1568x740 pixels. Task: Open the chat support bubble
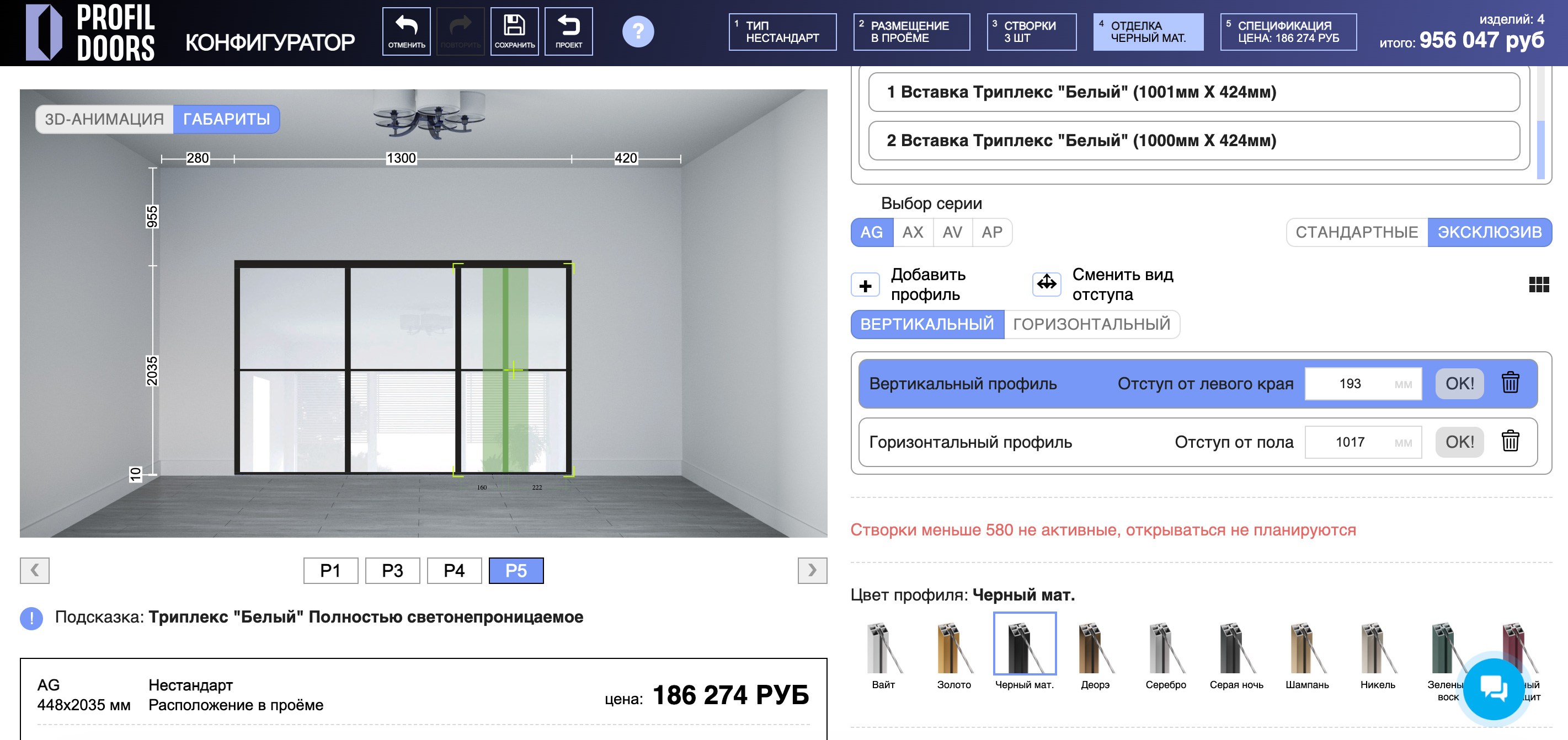(x=1493, y=688)
